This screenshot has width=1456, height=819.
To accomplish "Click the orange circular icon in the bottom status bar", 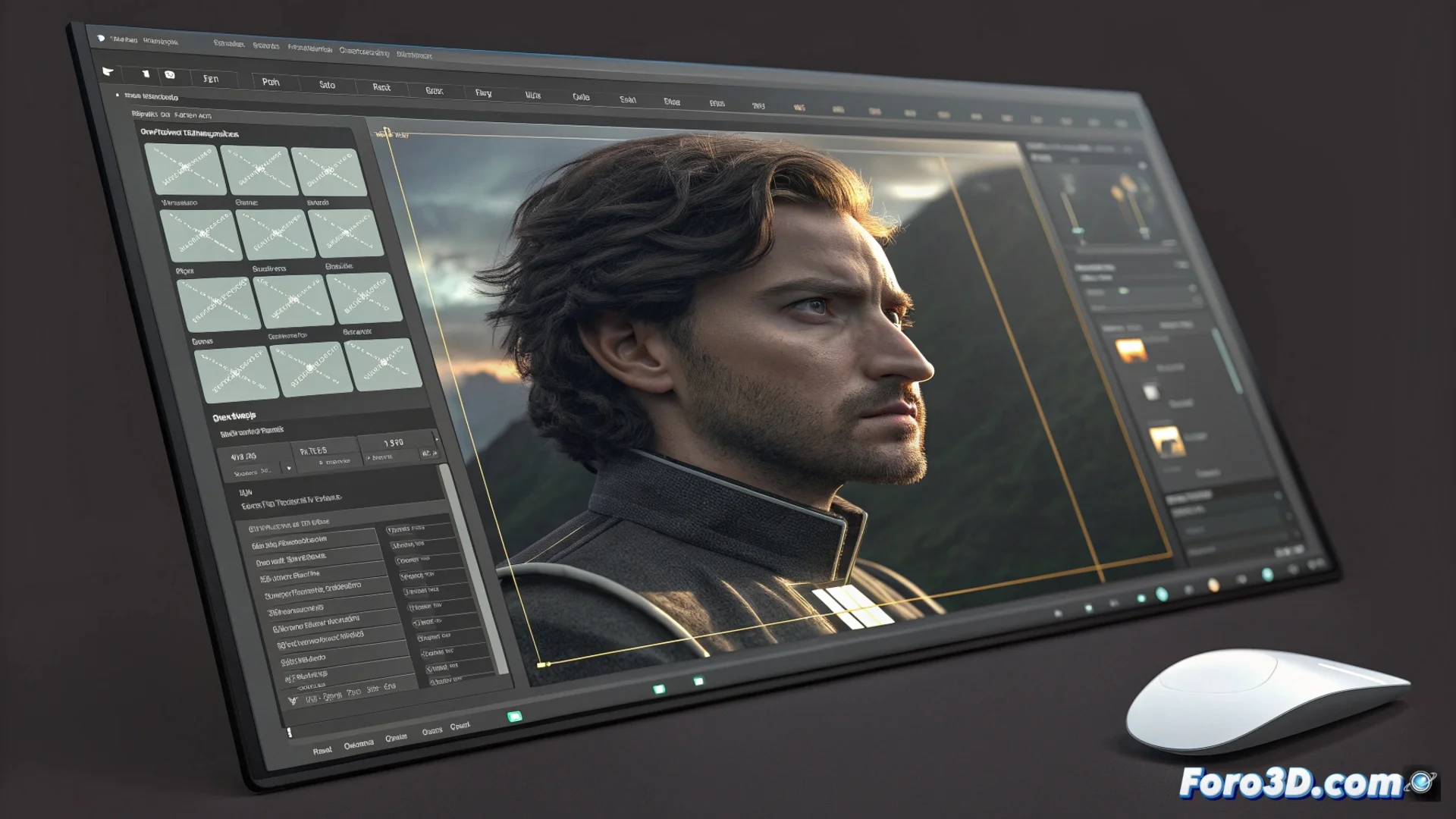I will pos(1213,585).
